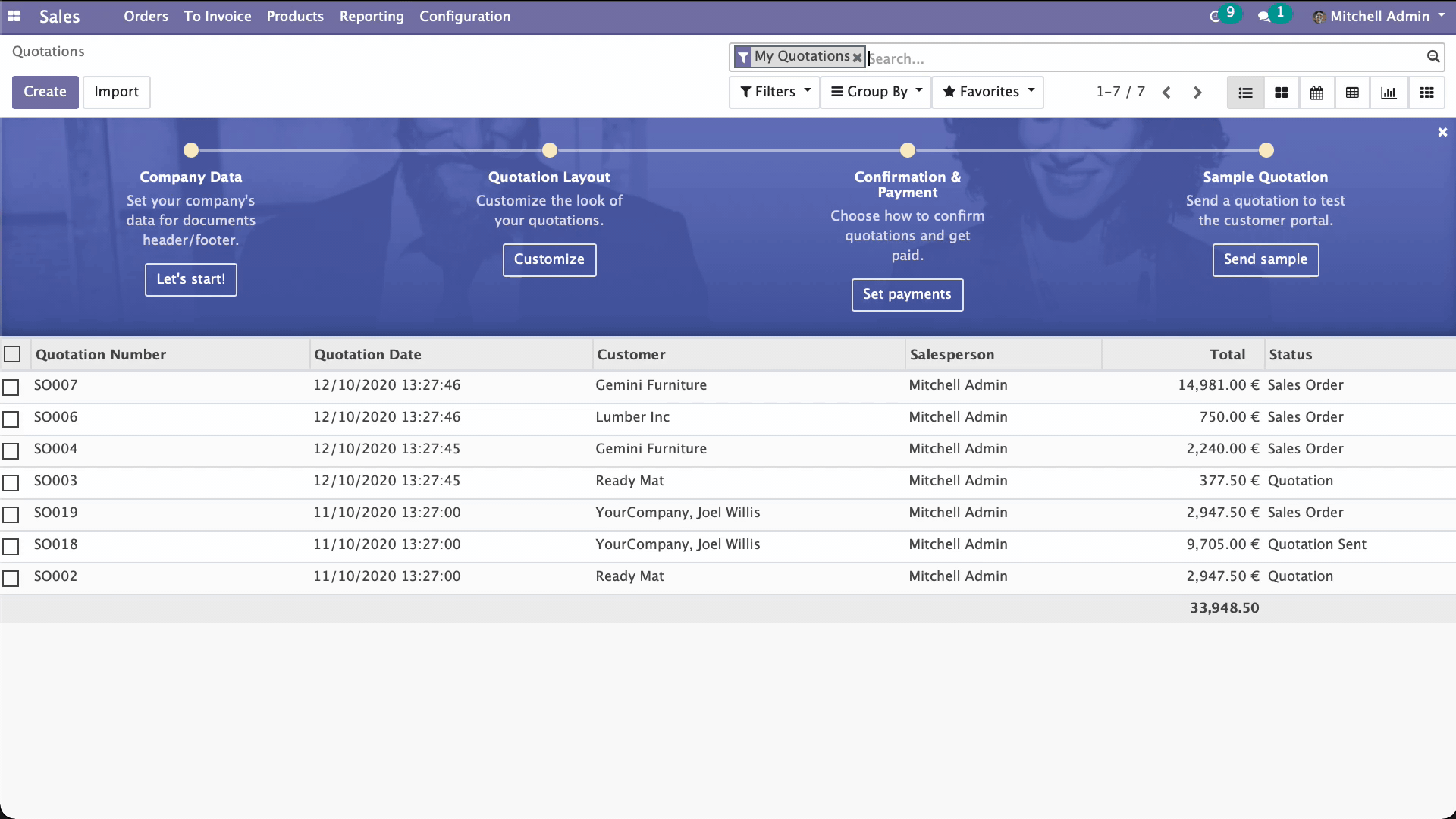This screenshot has width=1456, height=819.
Task: Switch to Pivot table view
Action: (1352, 93)
